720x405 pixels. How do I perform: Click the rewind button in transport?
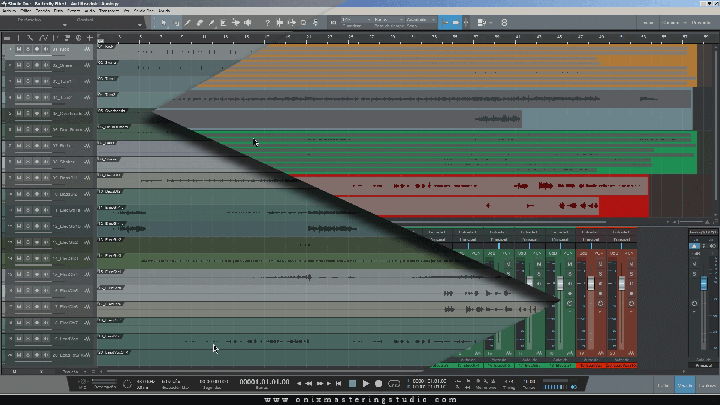click(309, 383)
